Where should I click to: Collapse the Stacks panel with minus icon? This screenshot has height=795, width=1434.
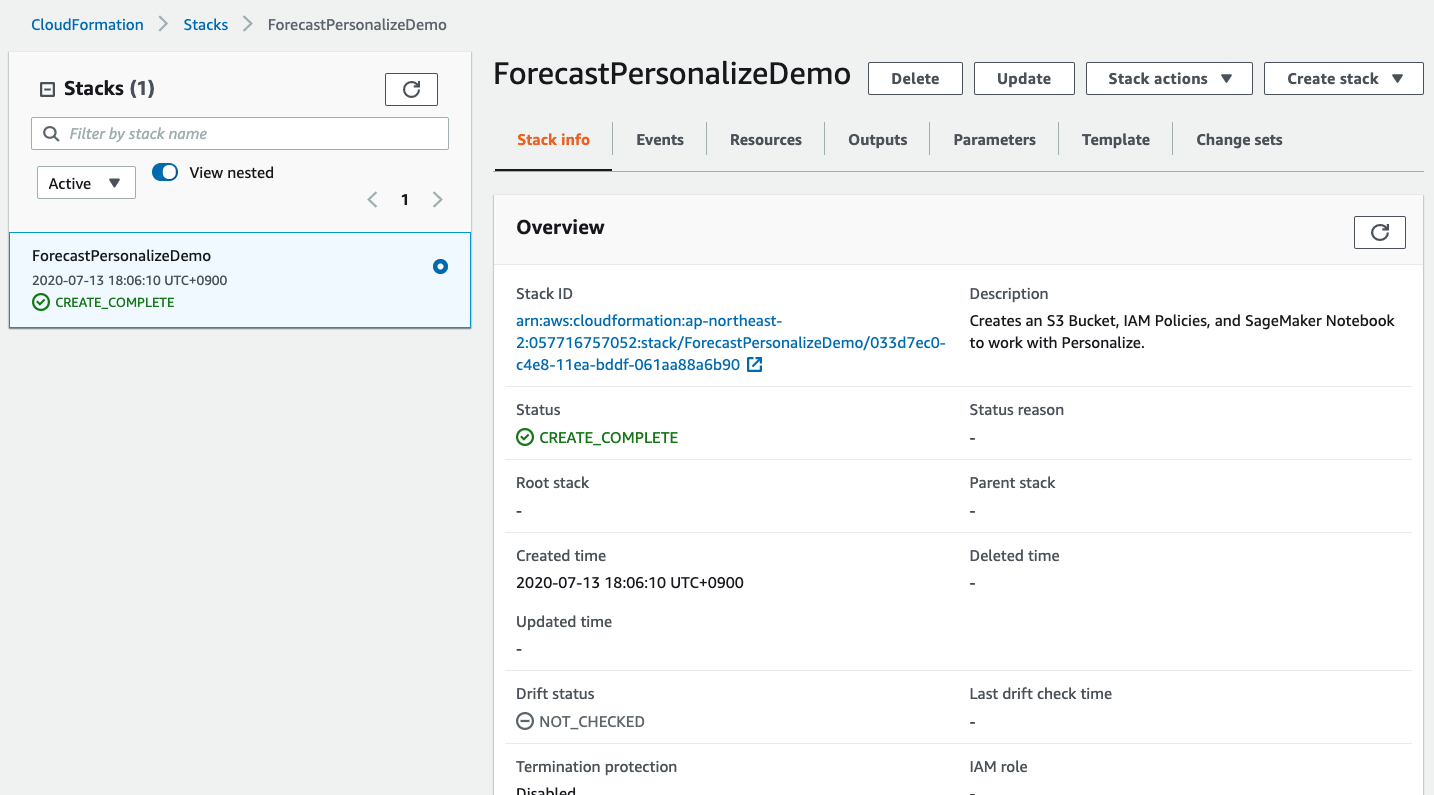pyautogui.click(x=46, y=89)
